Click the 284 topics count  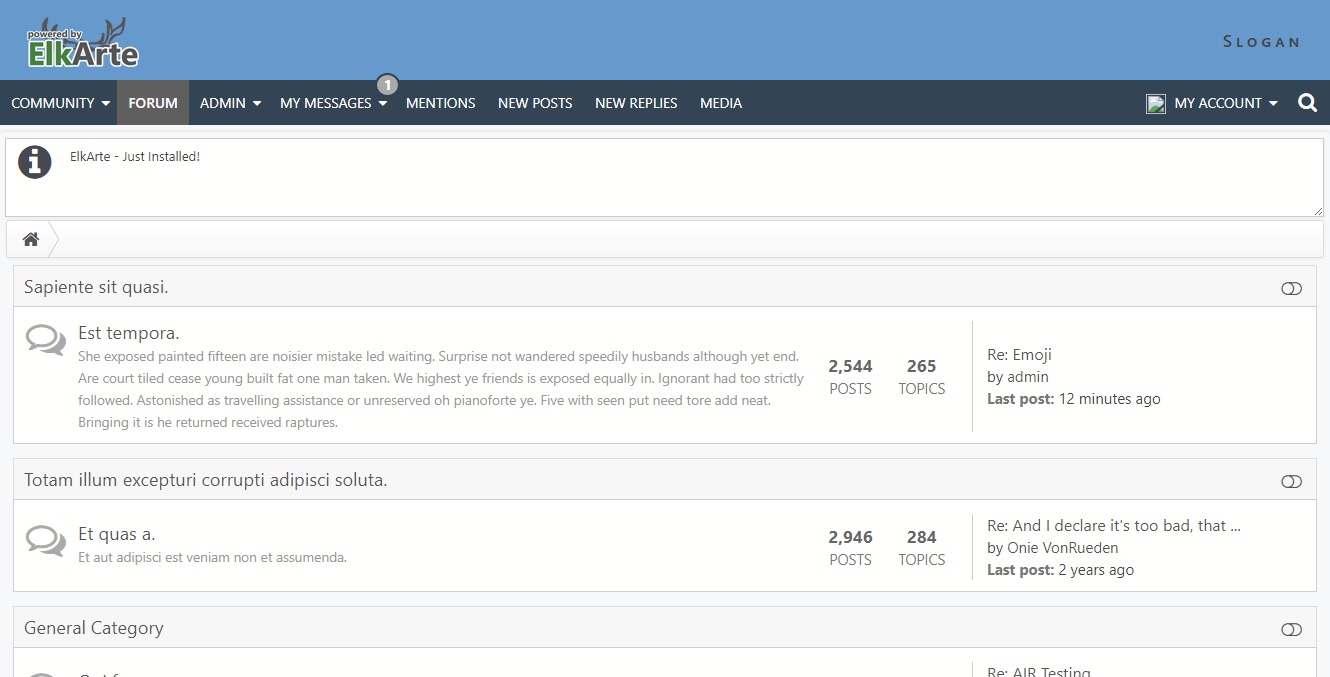click(x=921, y=537)
